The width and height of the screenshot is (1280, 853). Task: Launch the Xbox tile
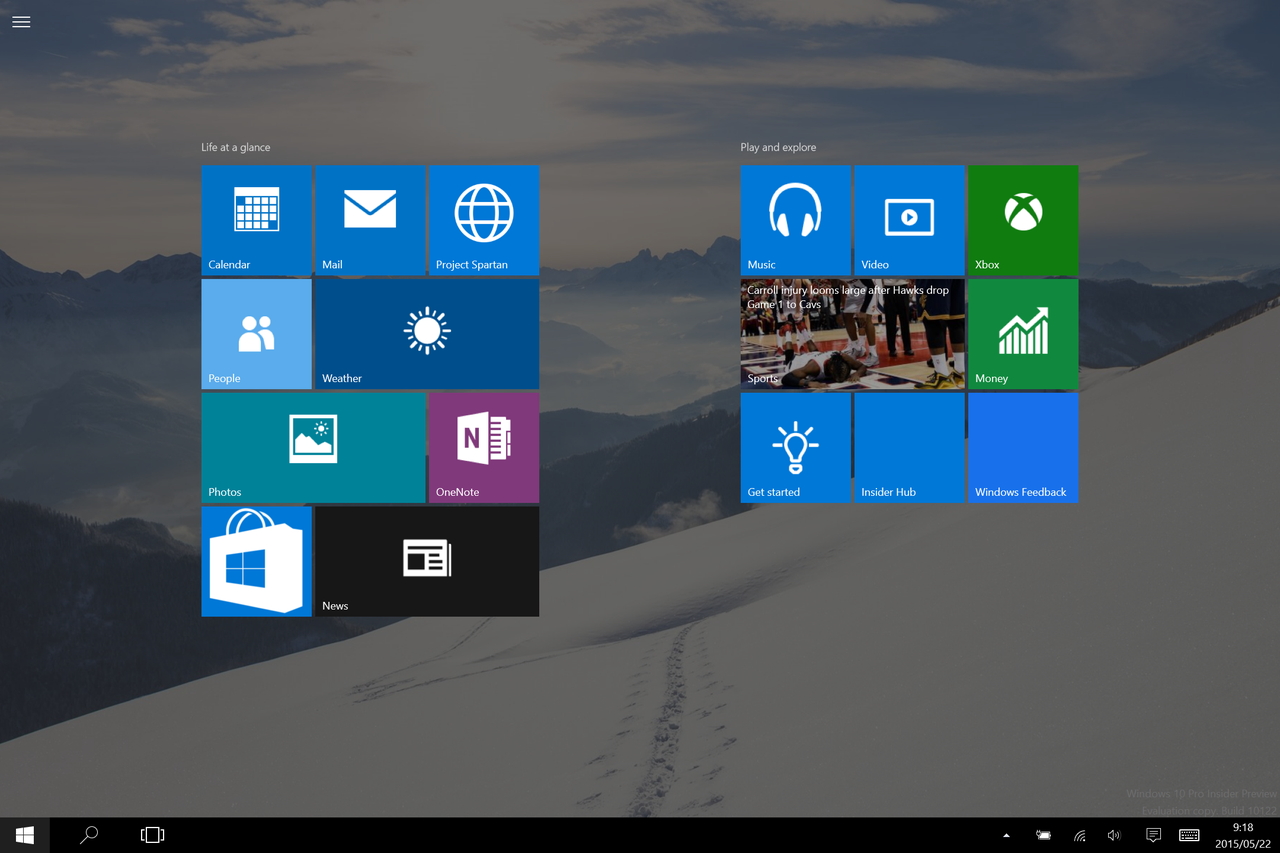tap(1023, 220)
